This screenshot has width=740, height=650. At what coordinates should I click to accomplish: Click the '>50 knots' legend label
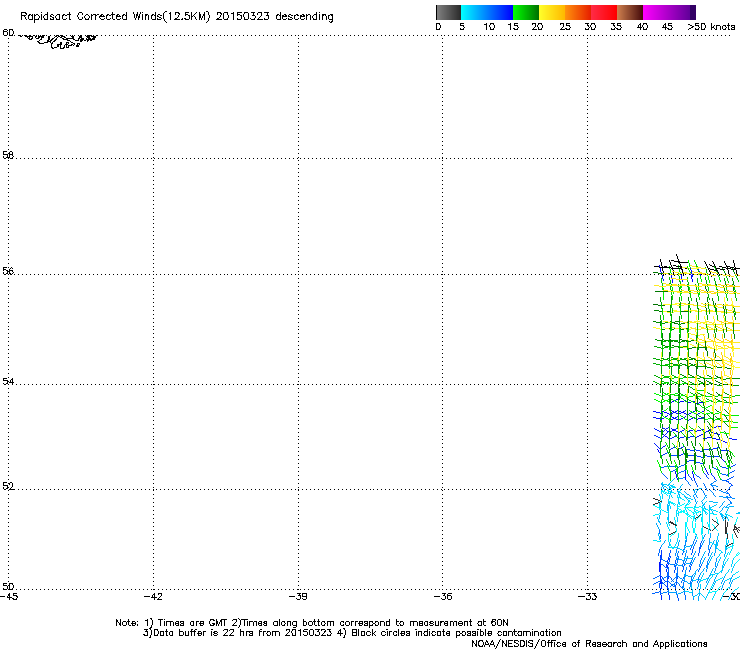[x=711, y=27]
